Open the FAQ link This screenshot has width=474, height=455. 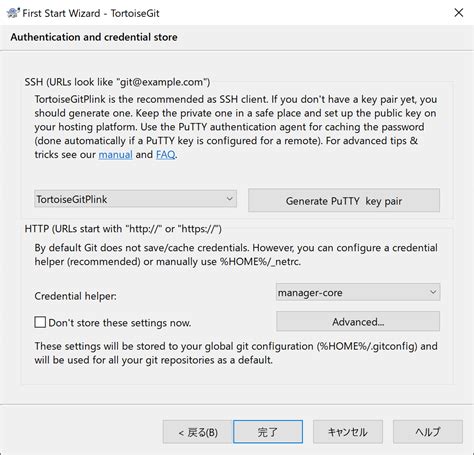click(x=165, y=155)
